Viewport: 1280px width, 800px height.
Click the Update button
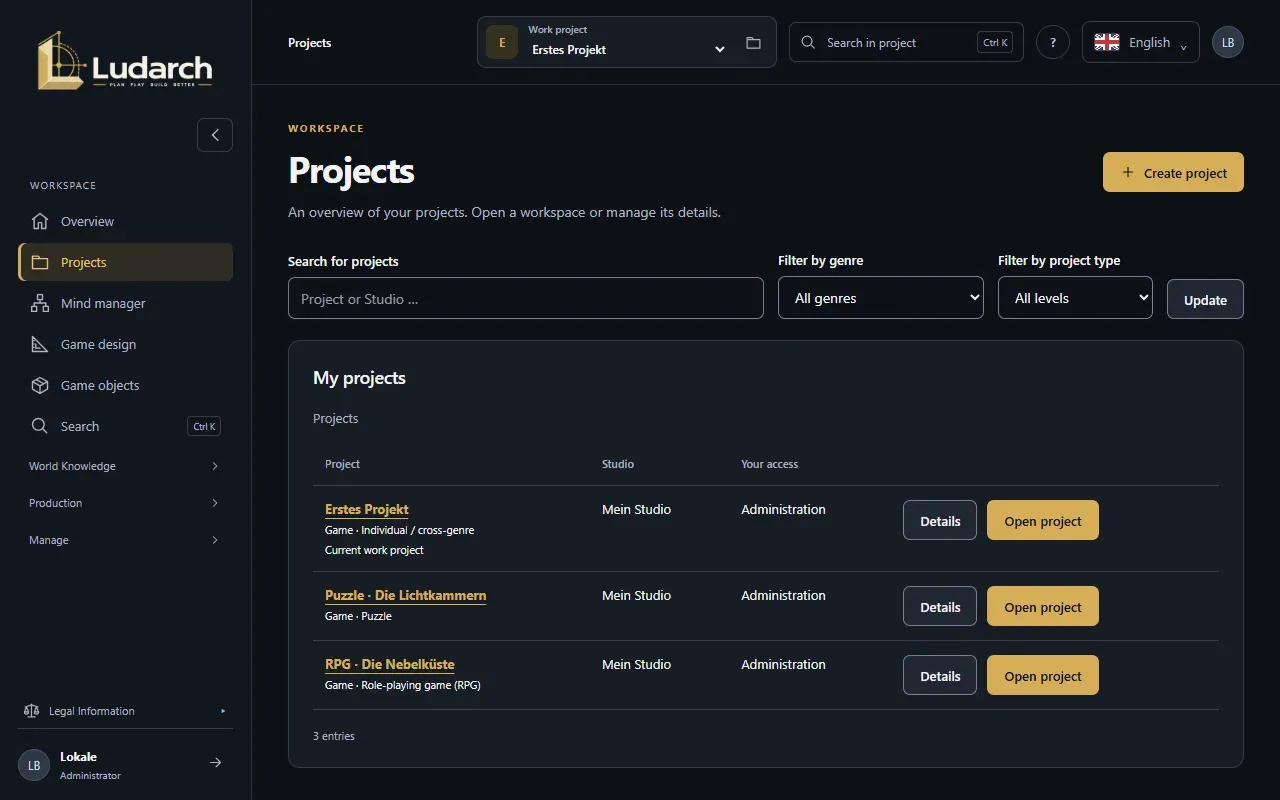(x=1205, y=299)
